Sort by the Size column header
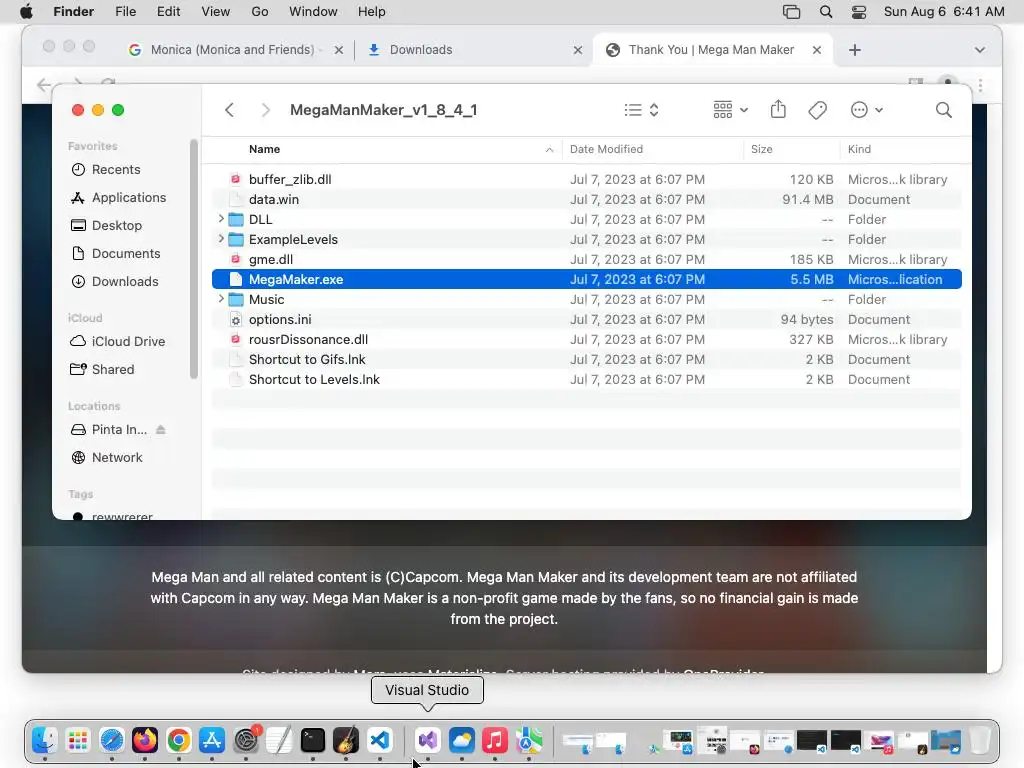1024x768 pixels. (792, 149)
